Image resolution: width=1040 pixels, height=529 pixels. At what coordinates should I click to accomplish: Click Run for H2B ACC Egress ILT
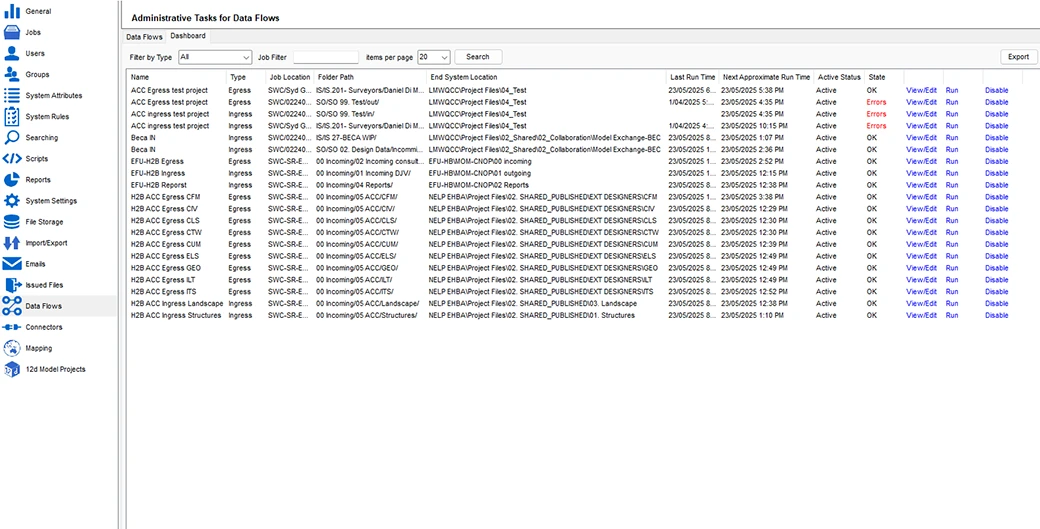point(952,280)
